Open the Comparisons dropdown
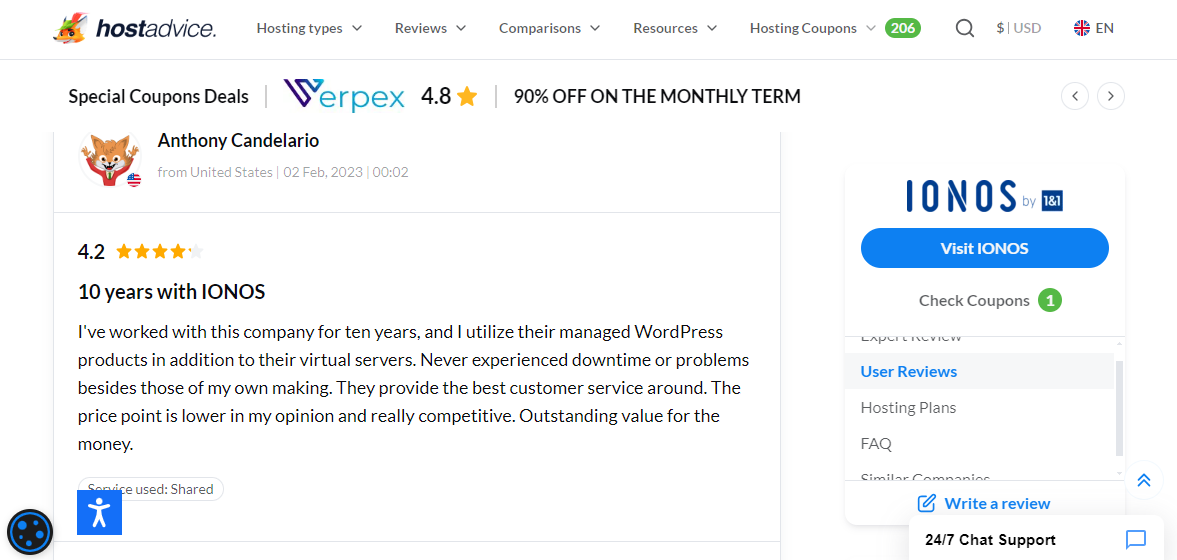Viewport: 1177px width, 560px height. tap(549, 28)
